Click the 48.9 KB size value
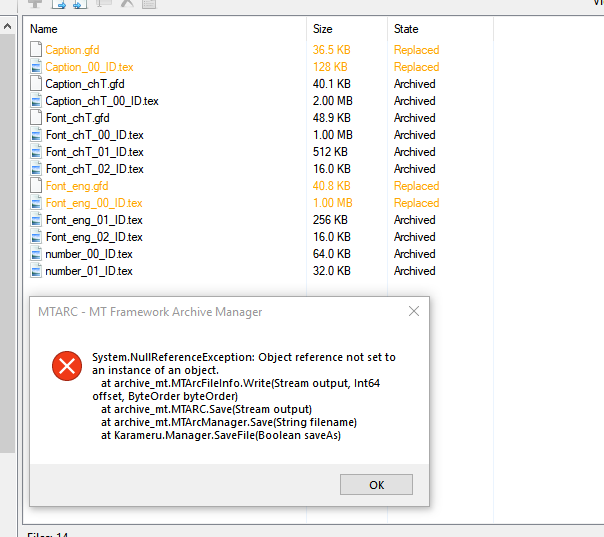Screen dimensions: 604x537 pos(331,118)
